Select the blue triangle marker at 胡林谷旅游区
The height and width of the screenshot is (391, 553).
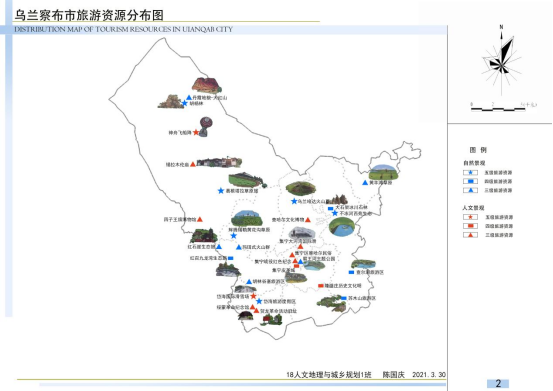click(x=249, y=282)
